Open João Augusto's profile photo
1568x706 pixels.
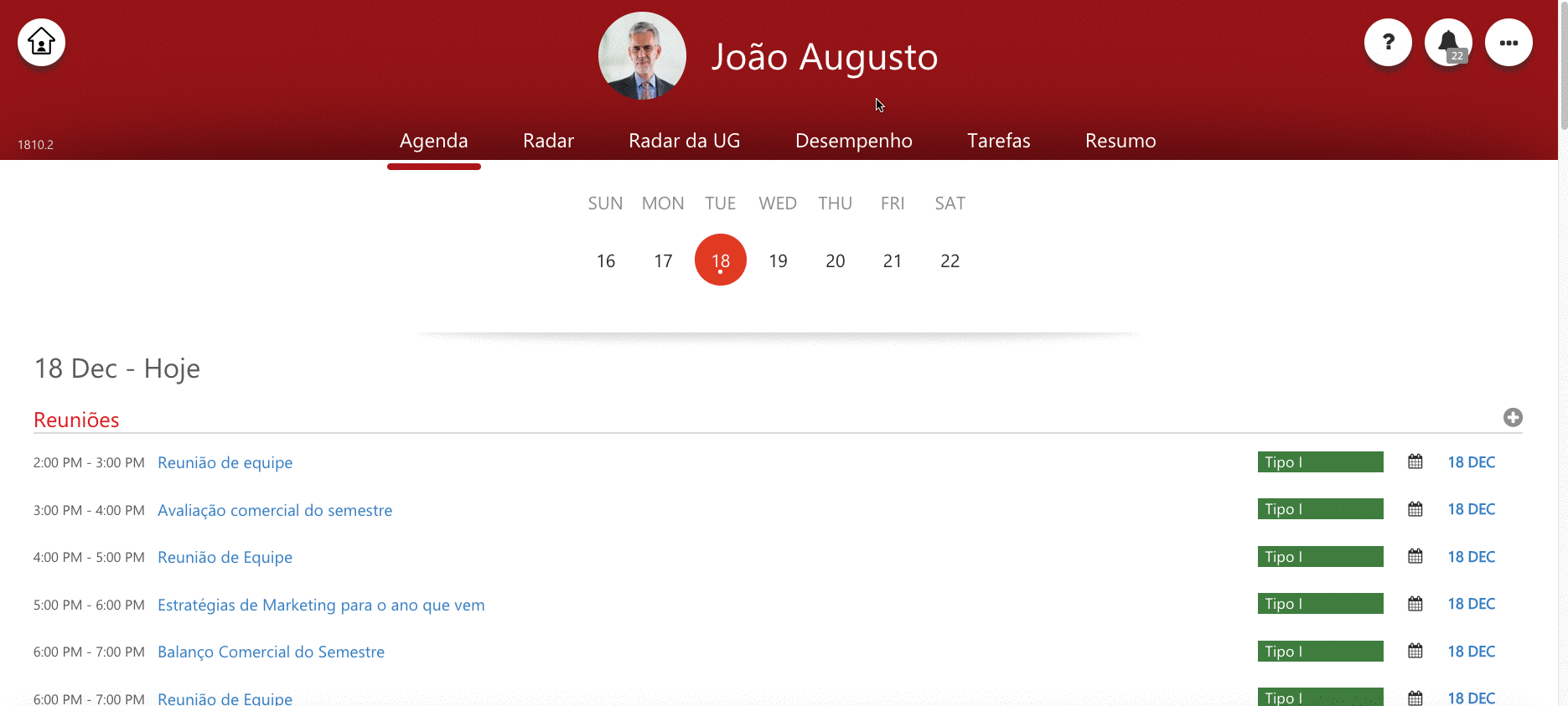coord(642,56)
